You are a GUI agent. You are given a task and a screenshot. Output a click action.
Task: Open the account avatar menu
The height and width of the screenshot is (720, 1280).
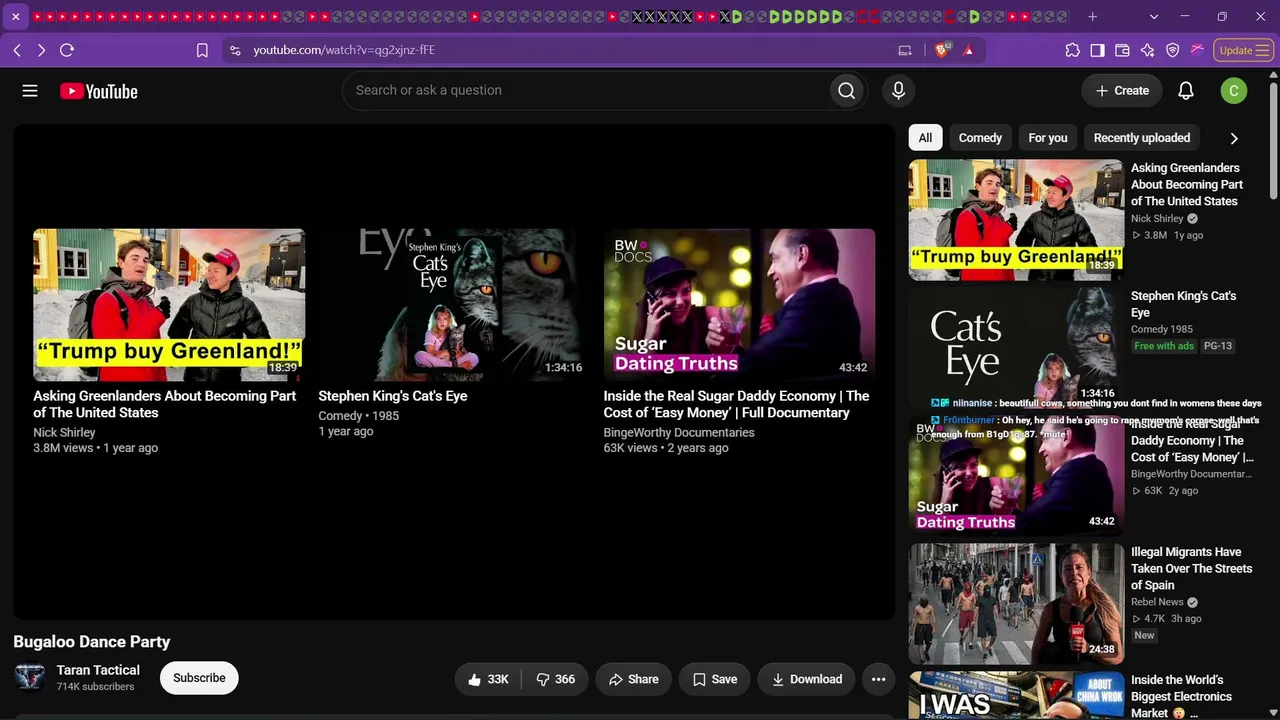point(1234,91)
